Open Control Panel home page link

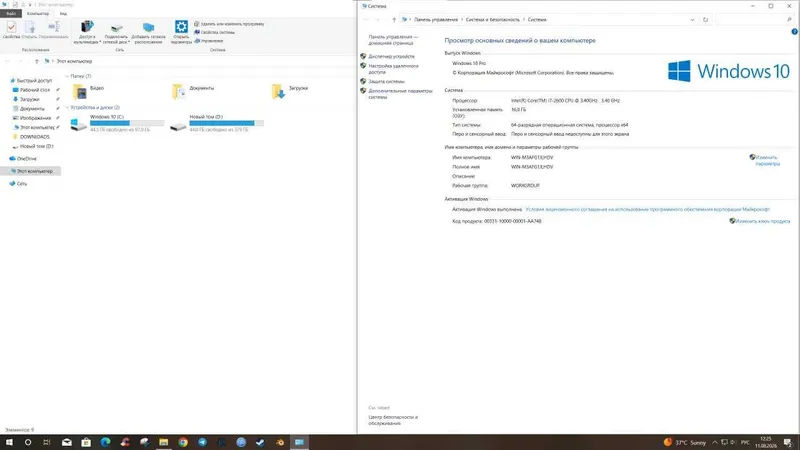coord(393,40)
